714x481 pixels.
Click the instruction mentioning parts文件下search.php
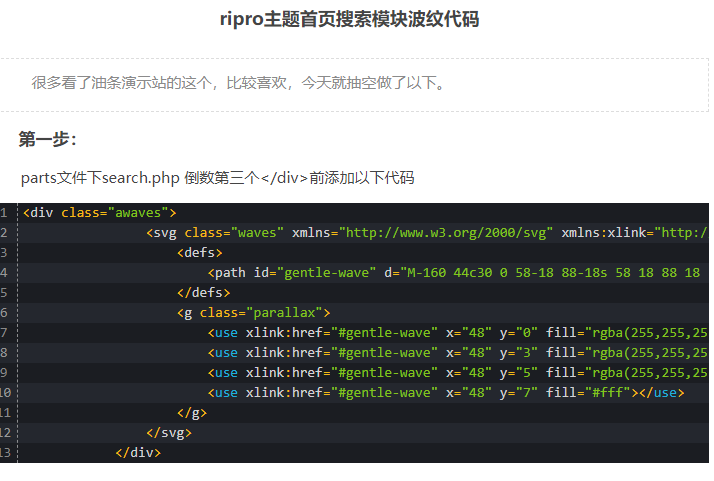click(x=218, y=178)
